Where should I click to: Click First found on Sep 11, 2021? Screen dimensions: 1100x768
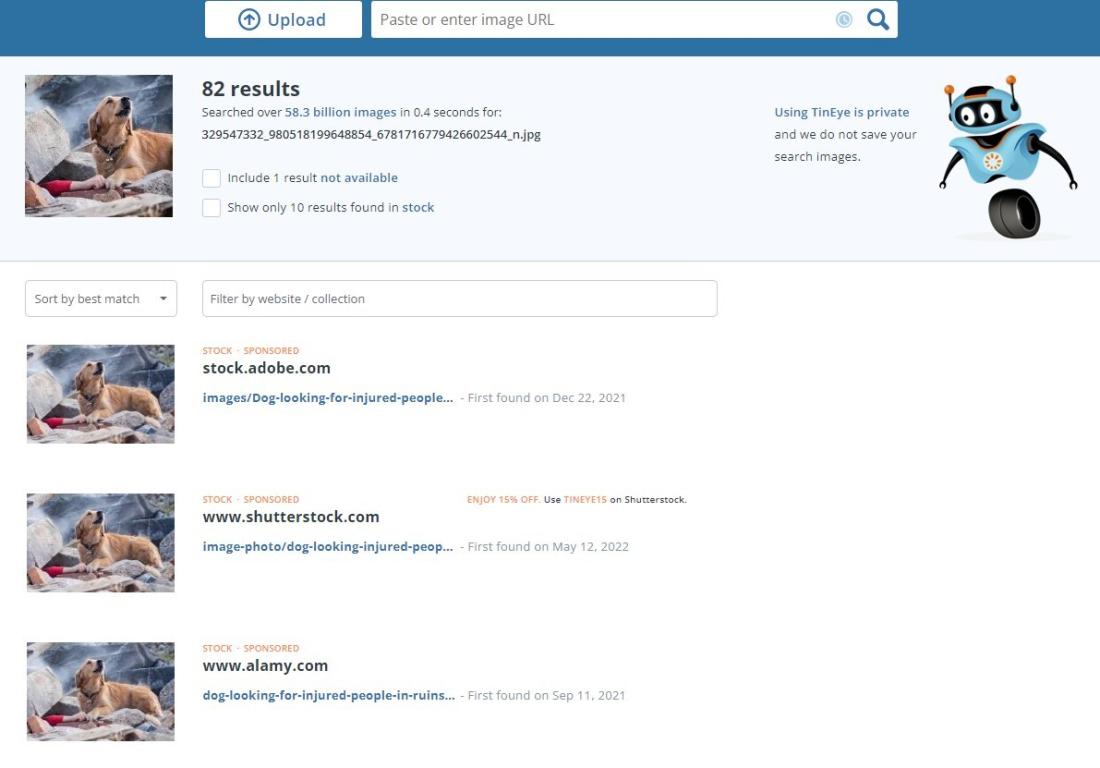(546, 696)
